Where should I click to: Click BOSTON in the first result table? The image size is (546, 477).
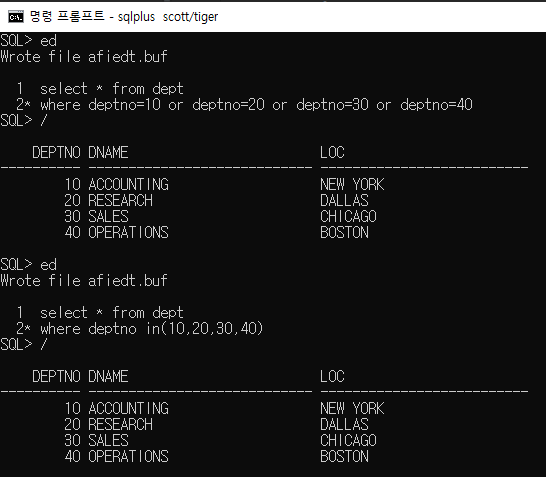point(344,233)
